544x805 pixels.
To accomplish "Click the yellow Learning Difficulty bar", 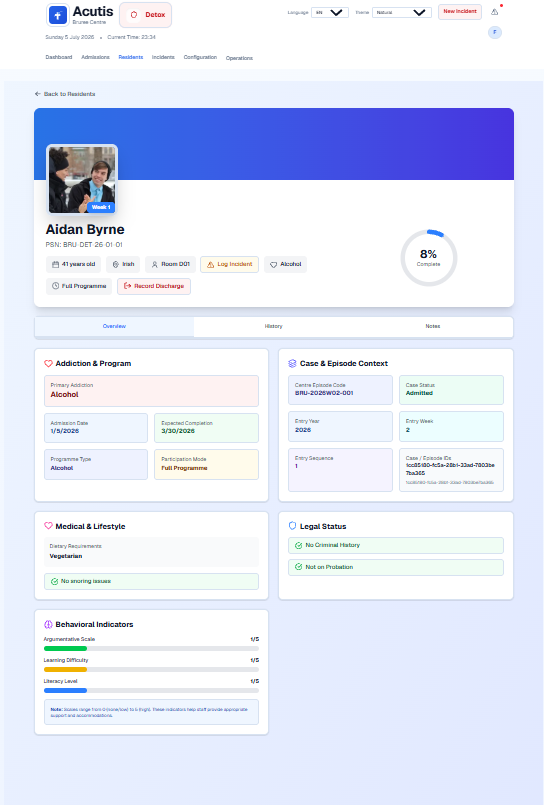I will pyautogui.click(x=65, y=669).
